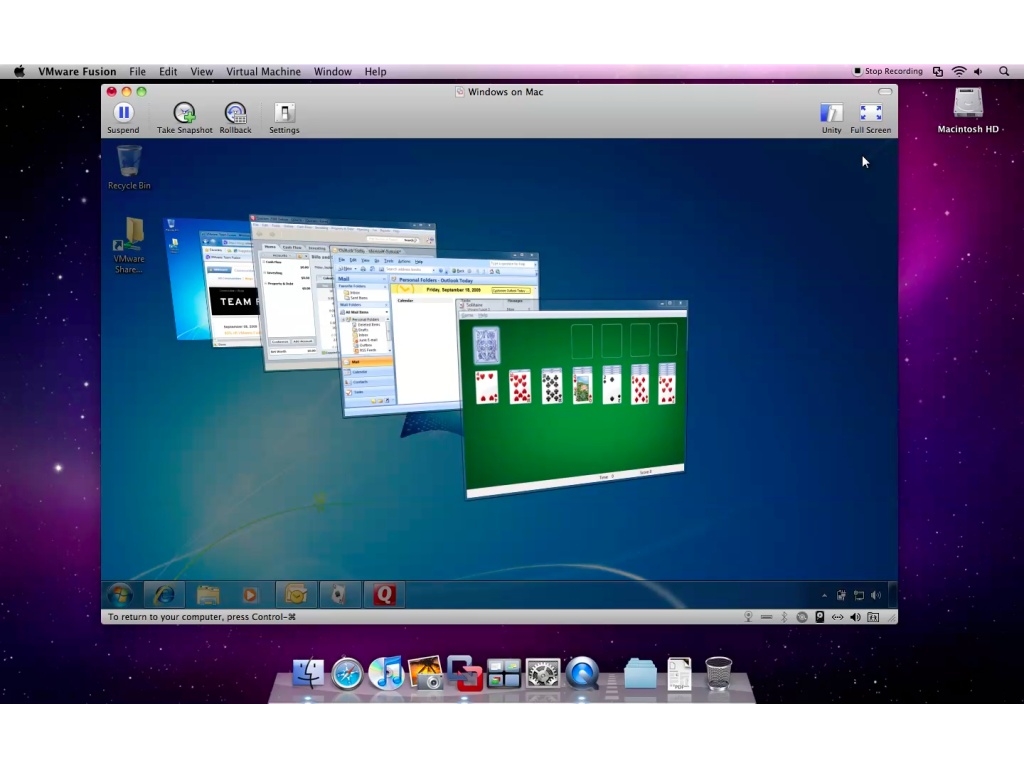
Task: Open Windows Explorer folder on taskbar
Action: (x=208, y=595)
